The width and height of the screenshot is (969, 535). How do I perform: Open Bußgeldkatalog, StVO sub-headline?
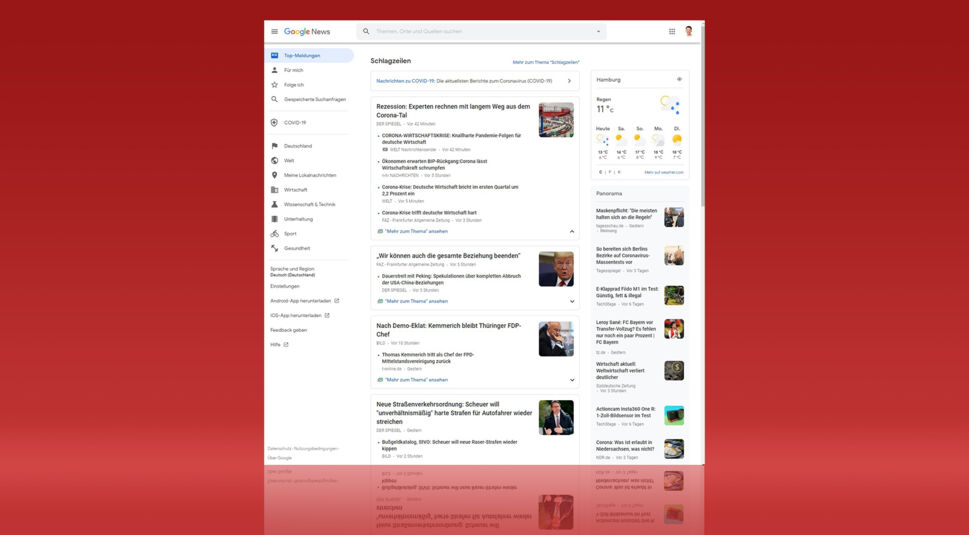click(x=449, y=445)
